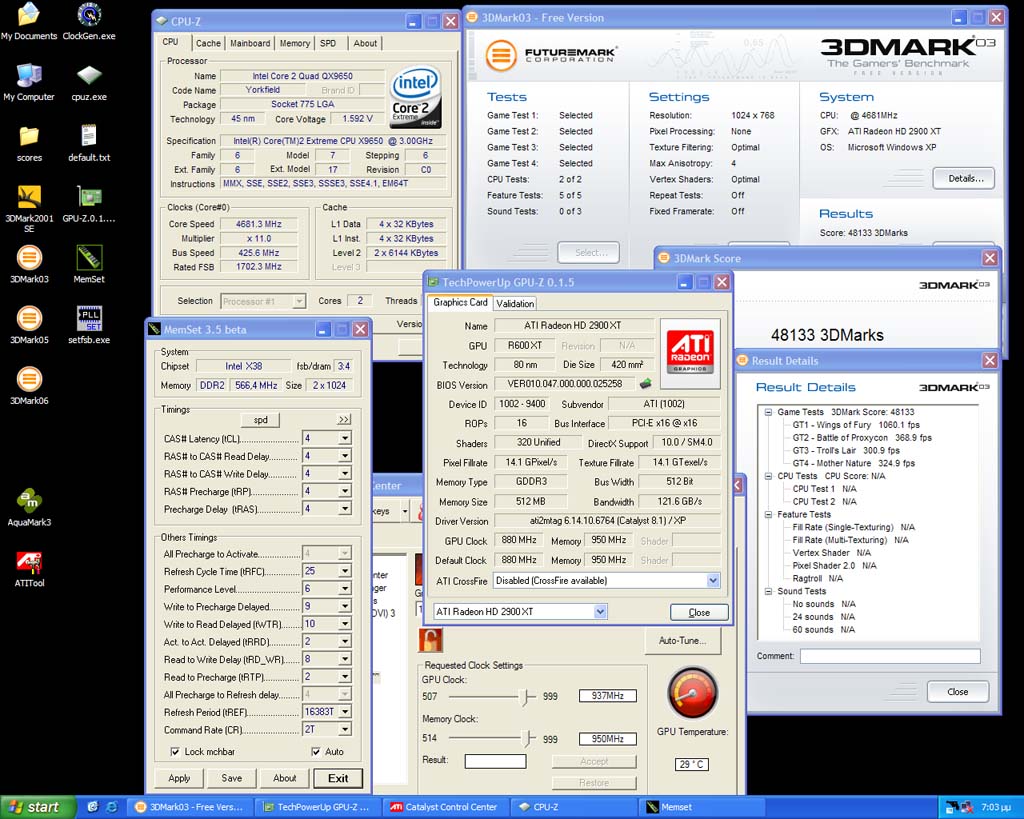Switch to the SPD tab in CPU-Z

[328, 43]
